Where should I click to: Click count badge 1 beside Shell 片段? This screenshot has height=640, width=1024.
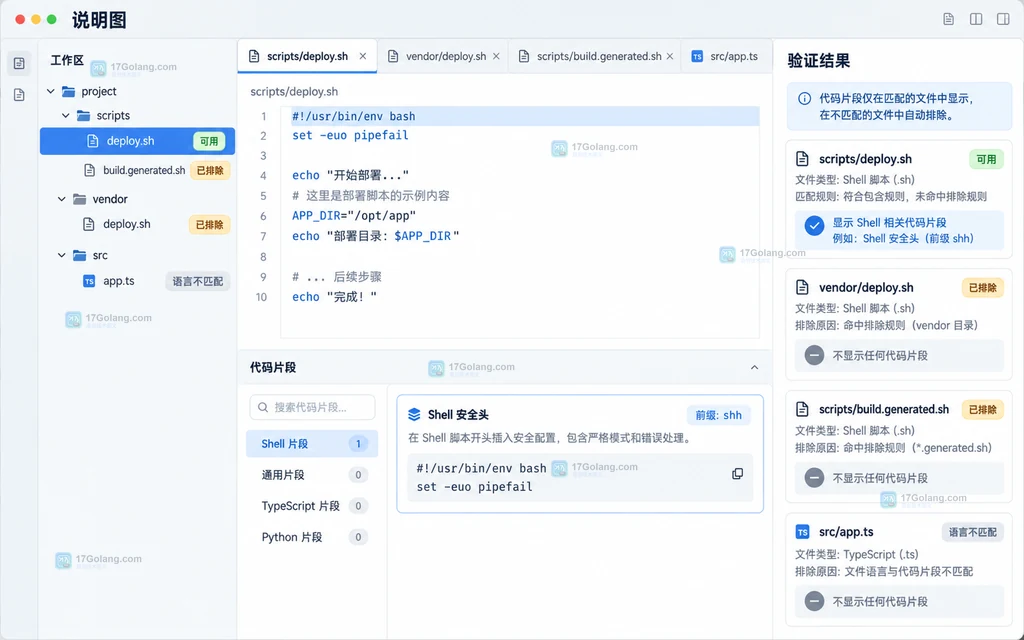point(358,444)
